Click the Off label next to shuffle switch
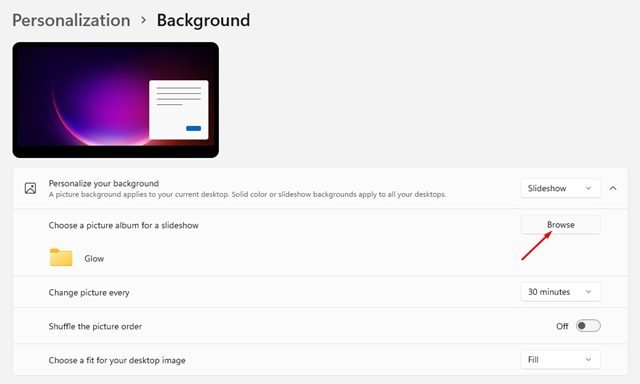This screenshot has width=640, height=384. tap(562, 326)
